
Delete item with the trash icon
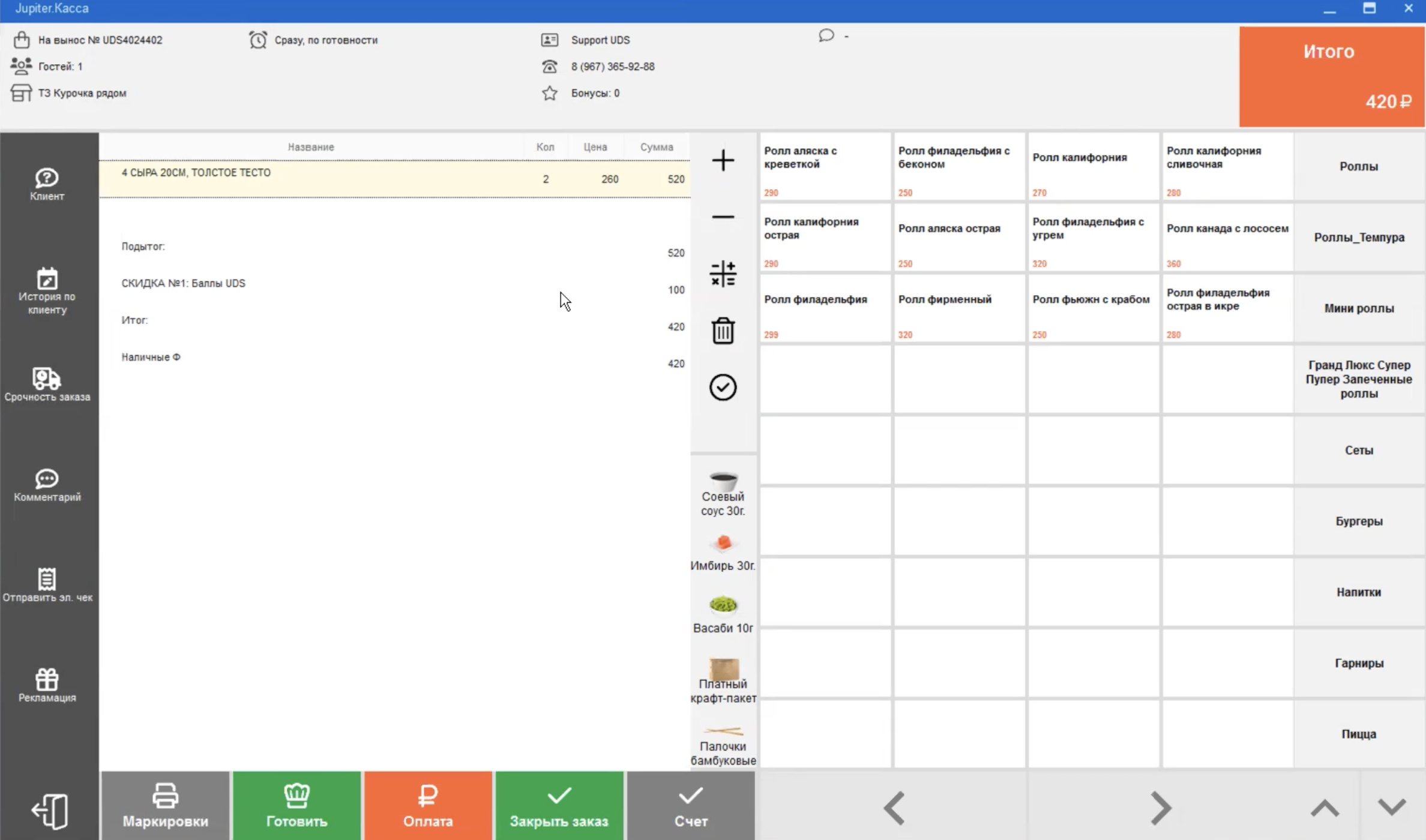pyautogui.click(x=723, y=331)
